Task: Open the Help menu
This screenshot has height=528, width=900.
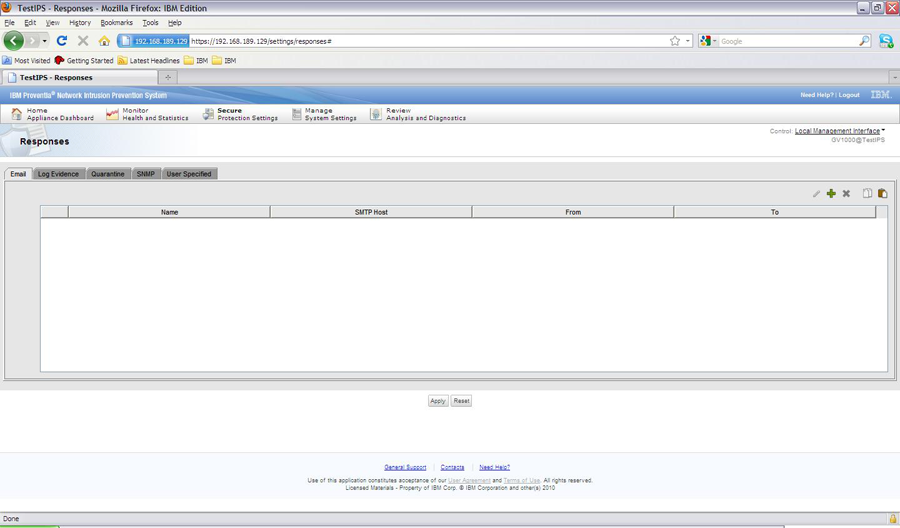Action: click(174, 22)
